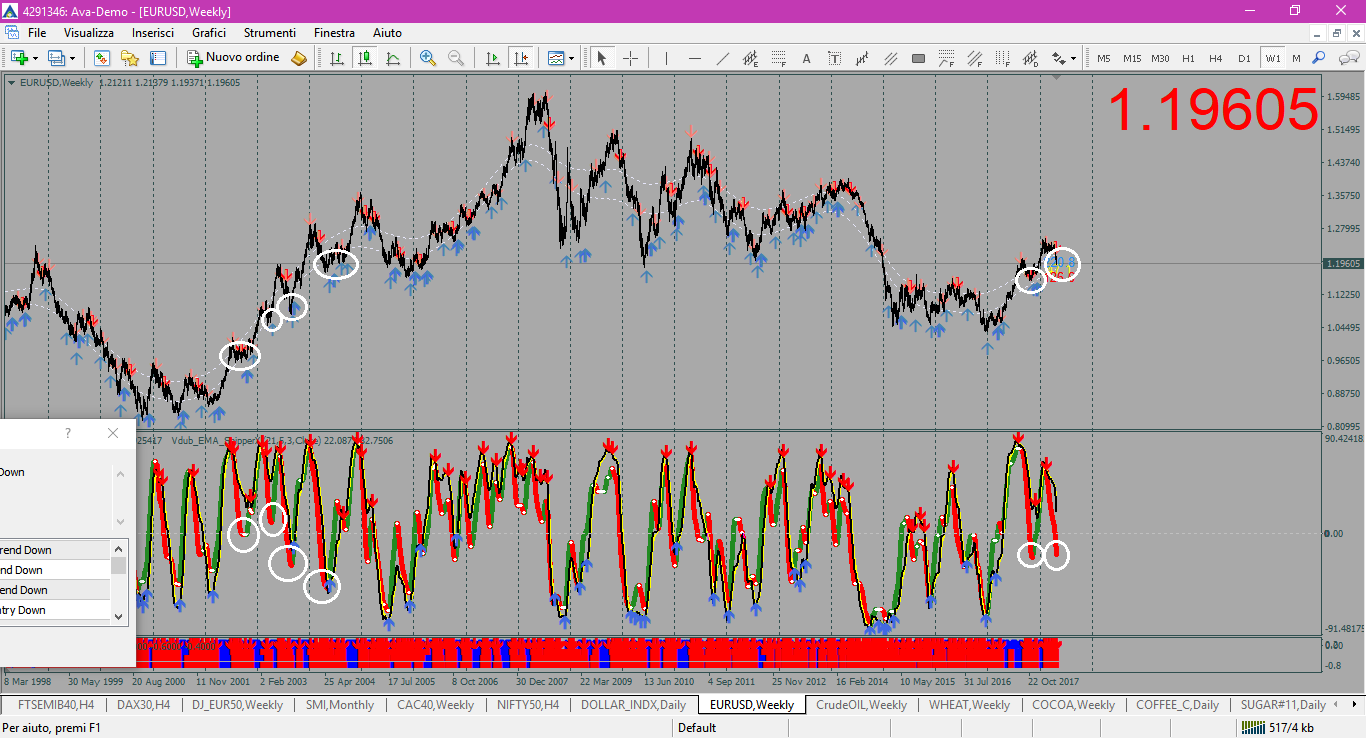Screen dimensions: 1366x738
Task: Select the Equidistant Channel tool marked E
Action: pyautogui.click(x=750, y=58)
